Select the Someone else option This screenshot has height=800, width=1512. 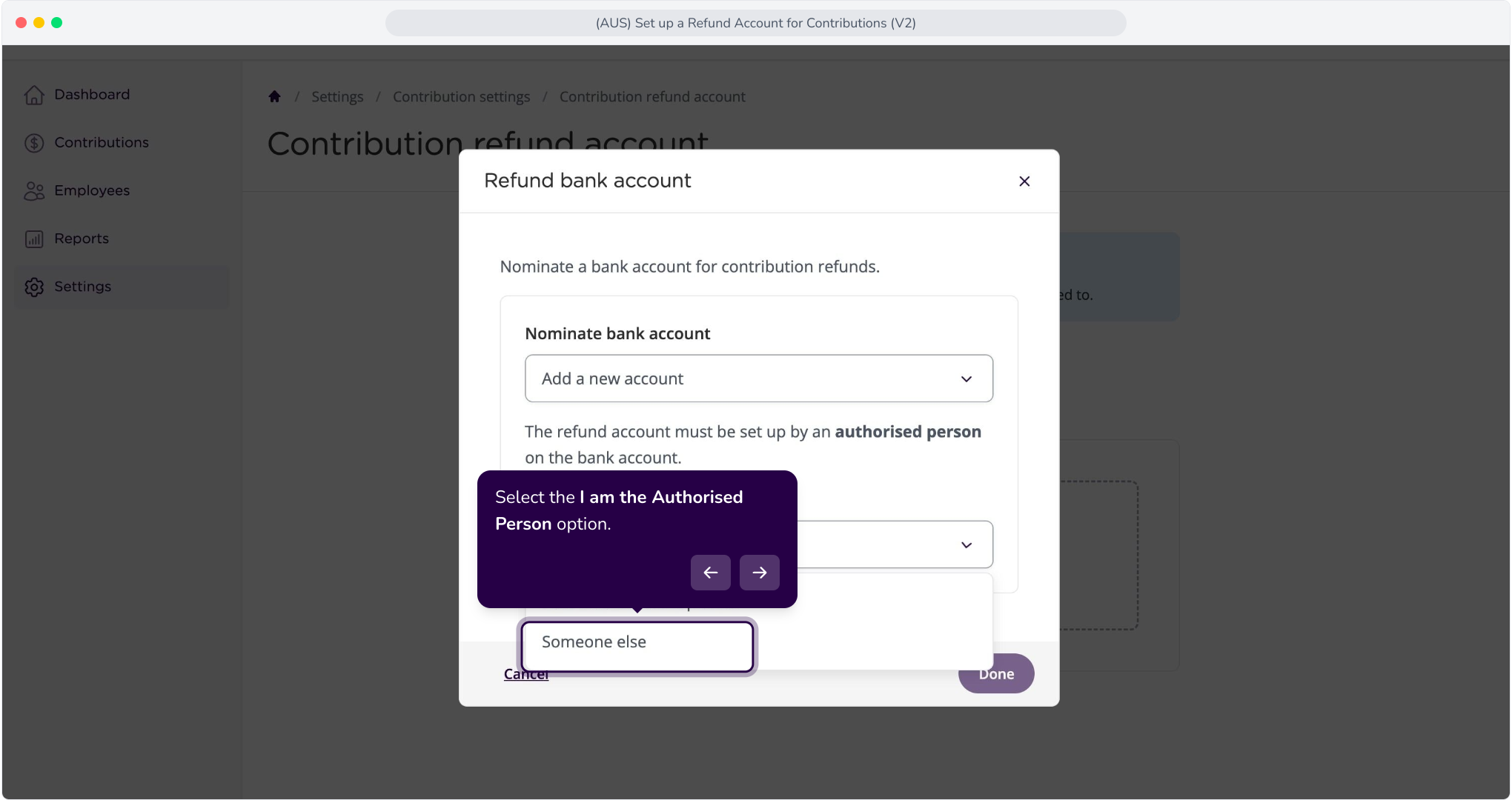pos(637,647)
